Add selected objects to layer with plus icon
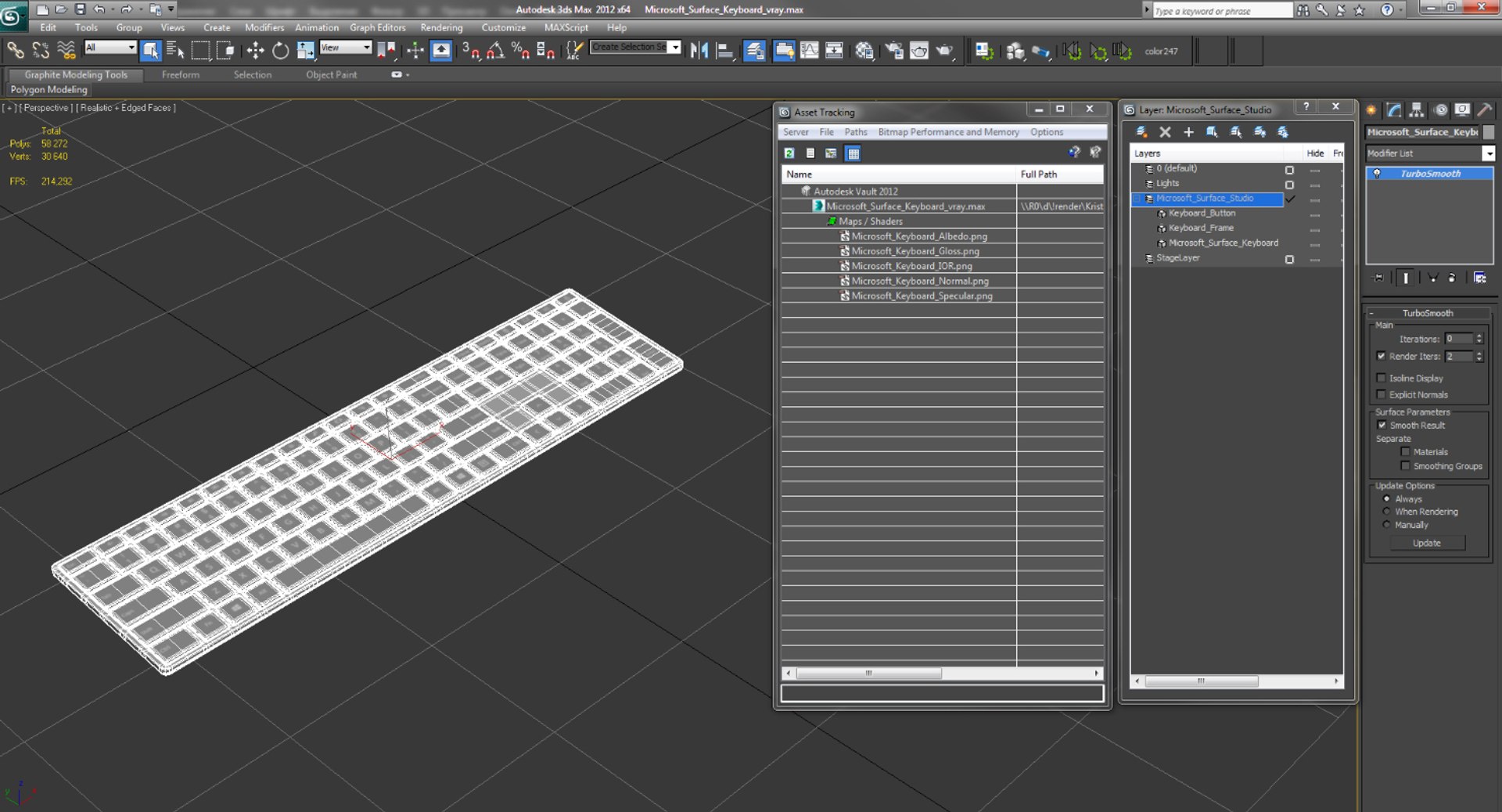The height and width of the screenshot is (812, 1502). 1188,132
